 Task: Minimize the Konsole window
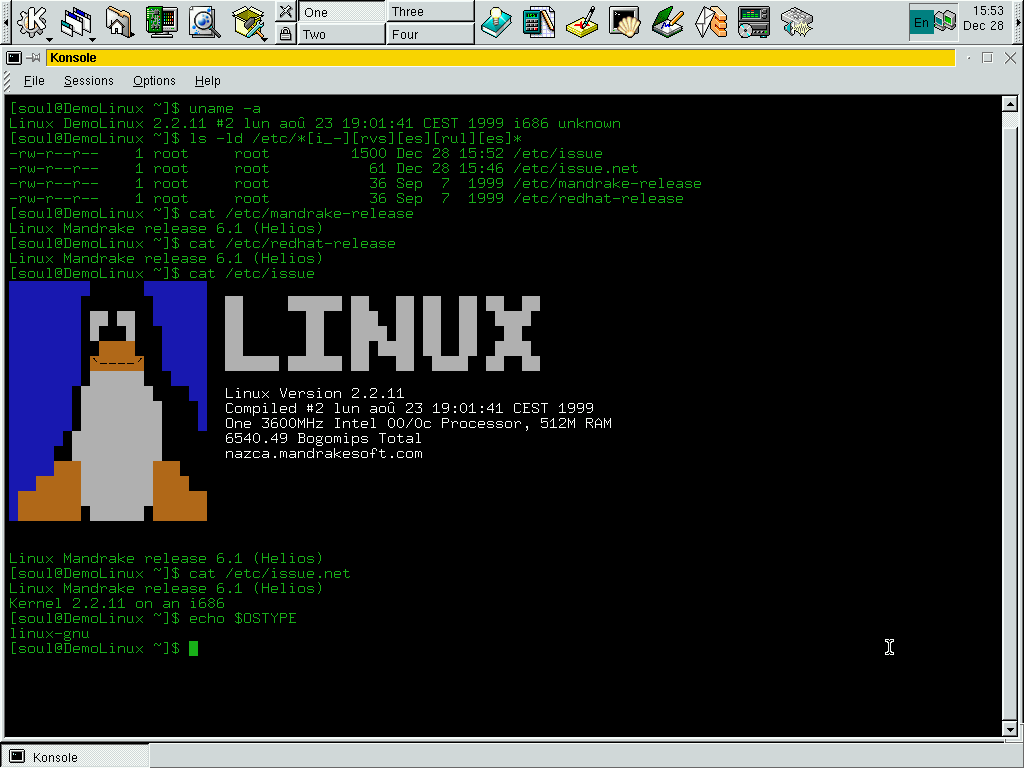point(968,58)
